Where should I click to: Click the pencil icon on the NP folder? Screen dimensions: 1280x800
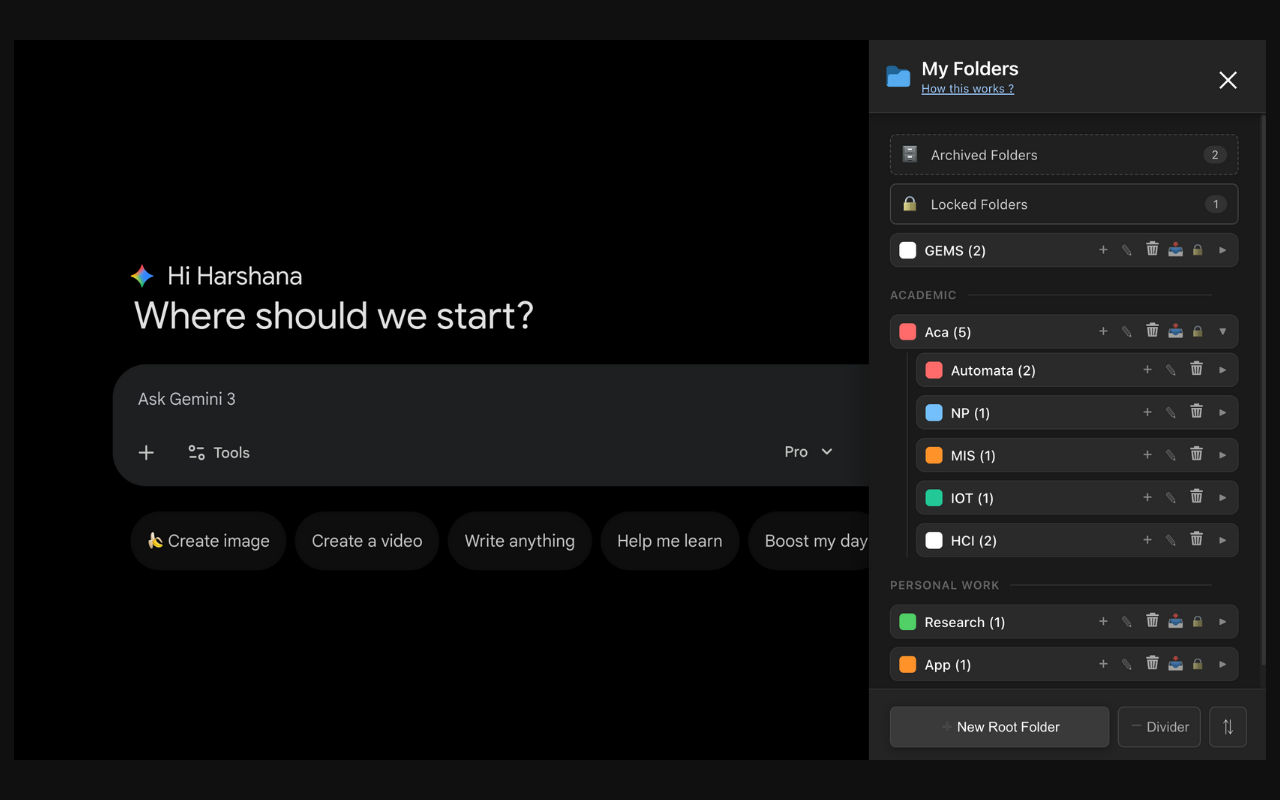click(x=1171, y=412)
